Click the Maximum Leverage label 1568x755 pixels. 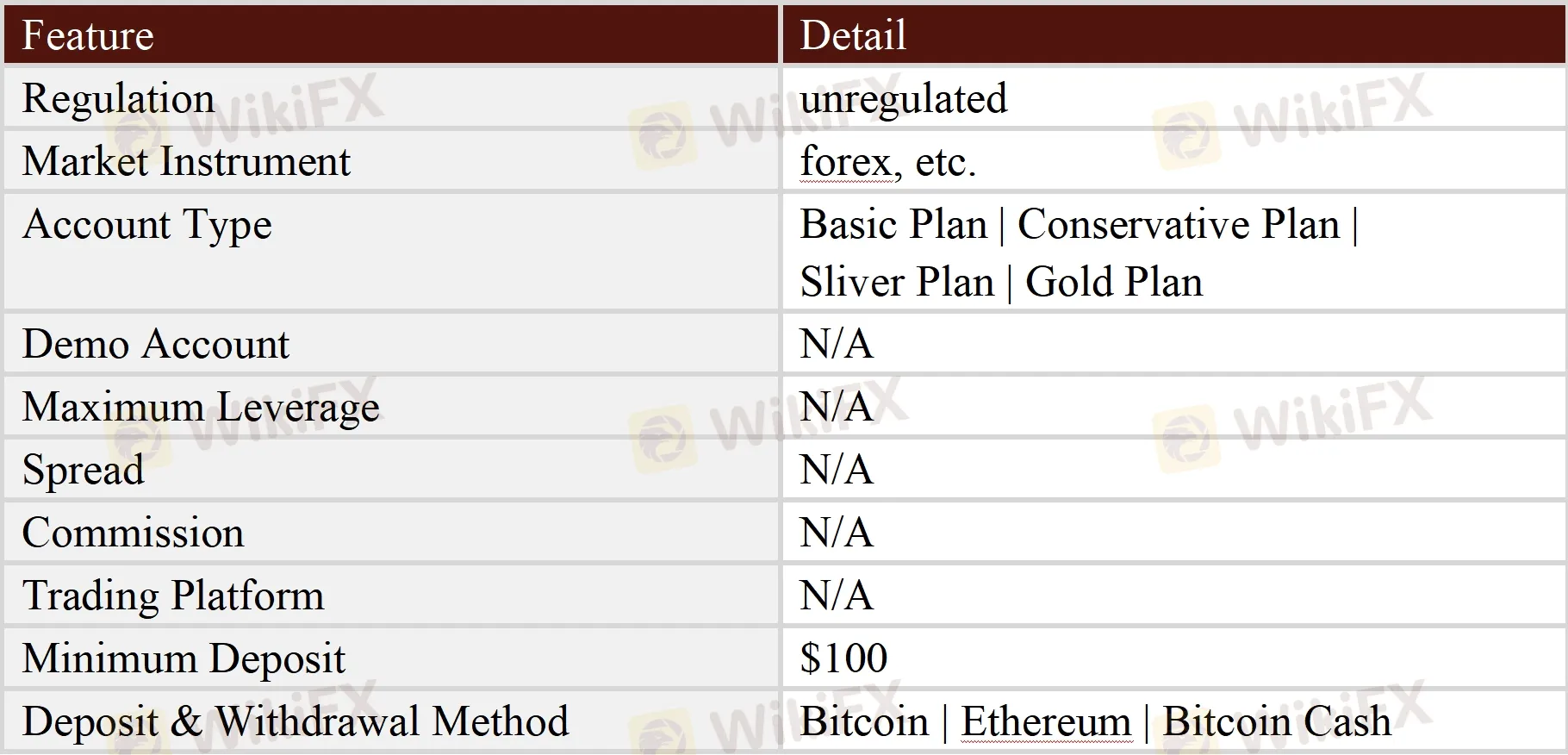coord(201,407)
